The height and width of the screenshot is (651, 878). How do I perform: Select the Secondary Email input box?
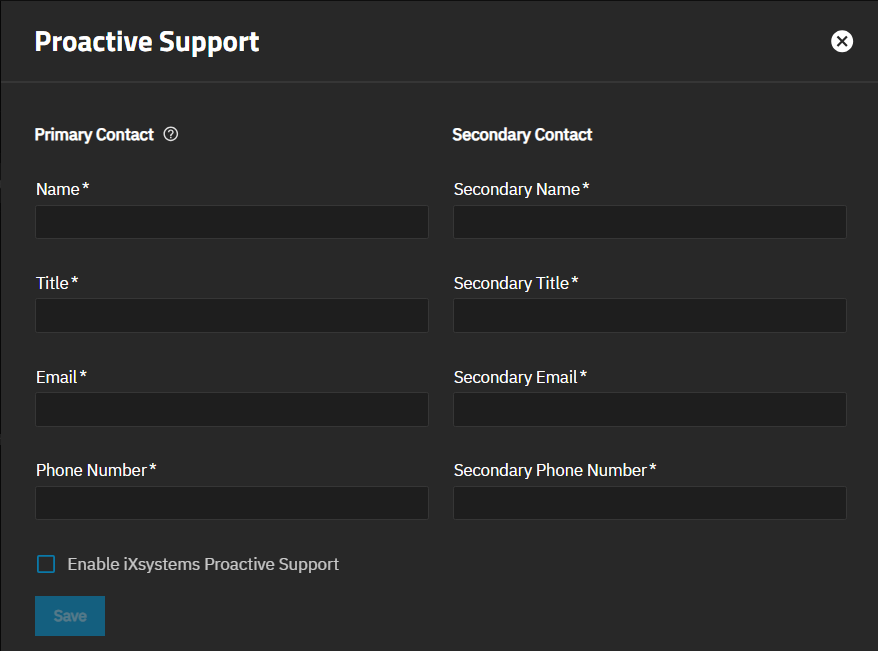click(x=649, y=409)
